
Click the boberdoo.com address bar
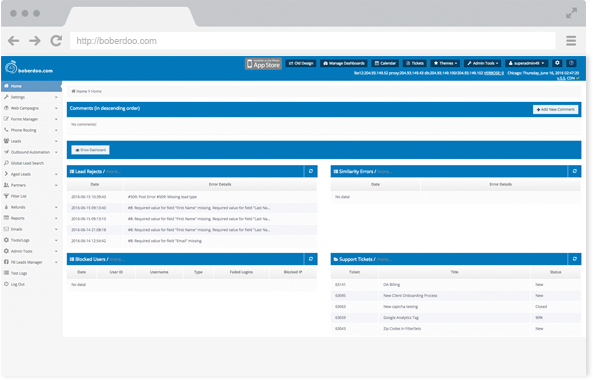point(313,41)
